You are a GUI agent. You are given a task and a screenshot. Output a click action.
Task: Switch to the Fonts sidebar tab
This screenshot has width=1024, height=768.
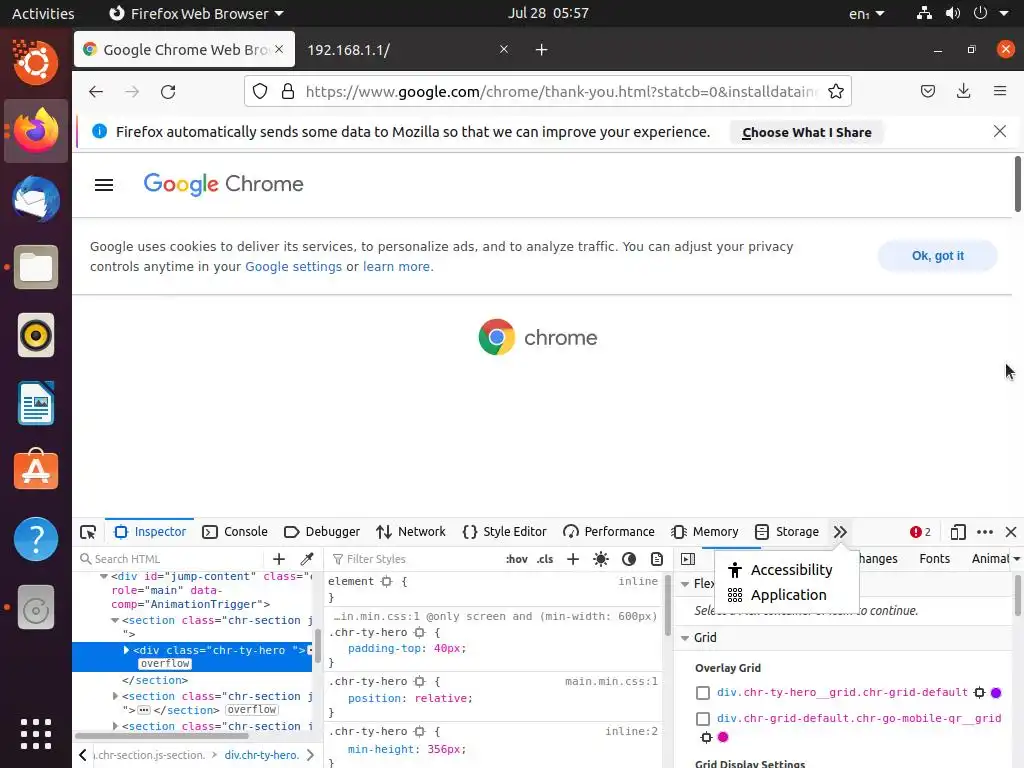935,559
